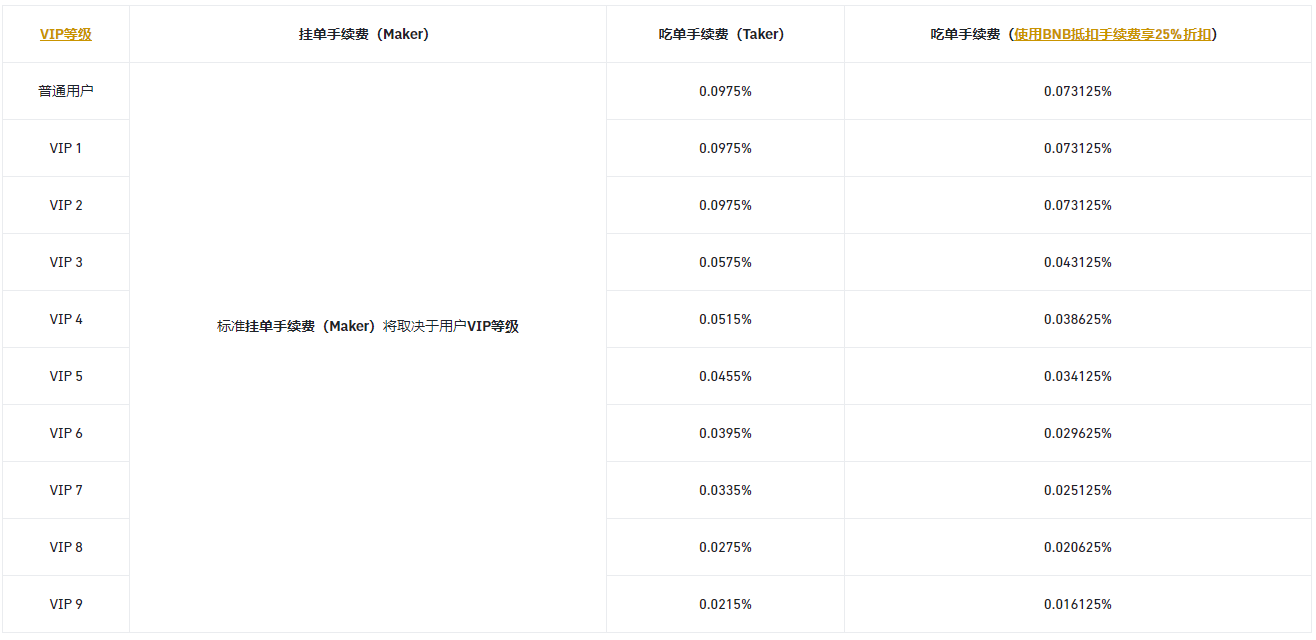1316x640 pixels.
Task: Click the 0.0575% taker fee cell
Action: point(725,262)
